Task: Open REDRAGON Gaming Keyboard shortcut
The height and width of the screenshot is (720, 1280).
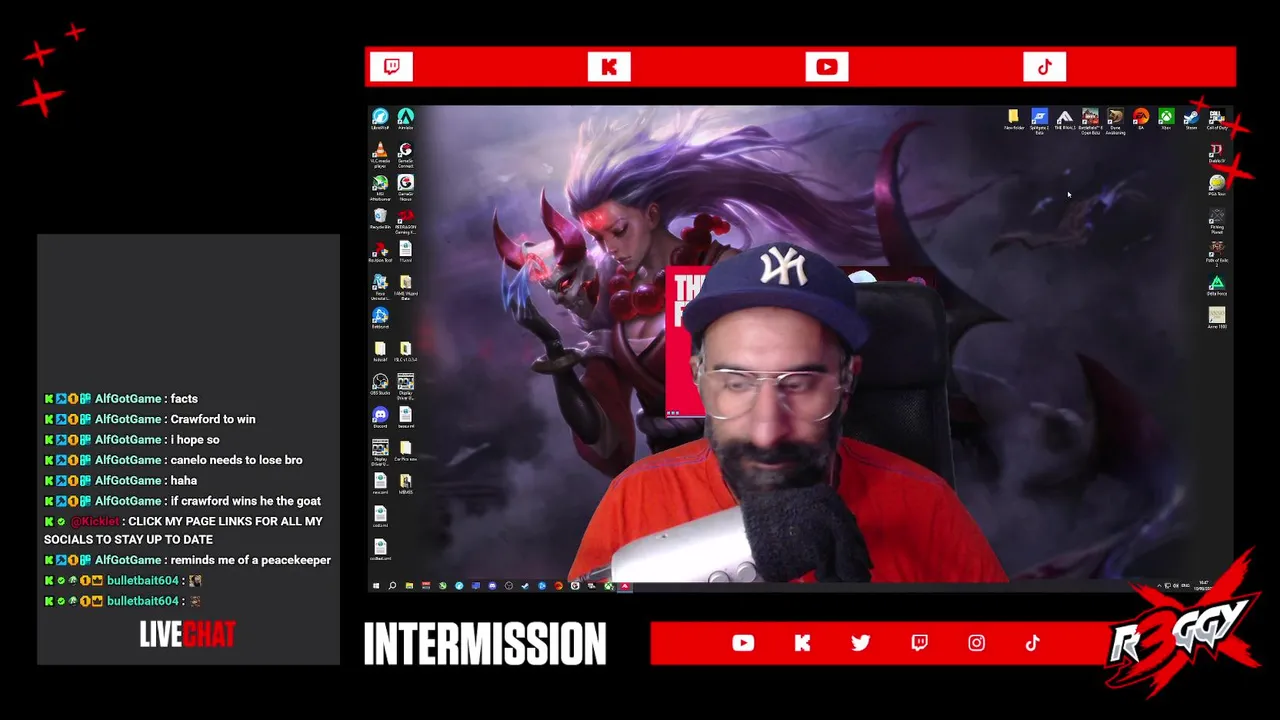Action: pos(405,220)
